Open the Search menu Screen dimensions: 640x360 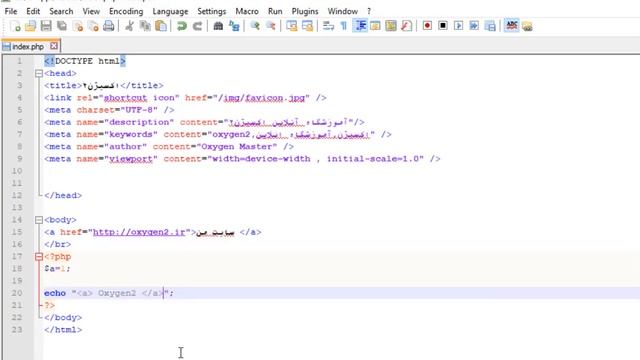pos(61,11)
